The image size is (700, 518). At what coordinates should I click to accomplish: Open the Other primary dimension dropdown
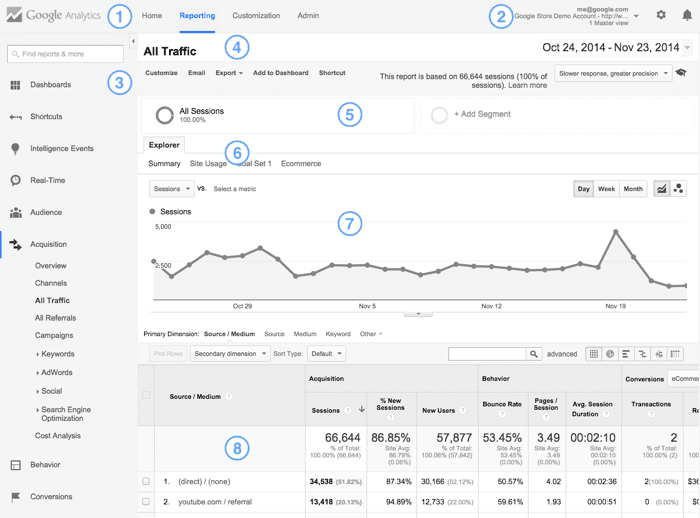click(371, 334)
